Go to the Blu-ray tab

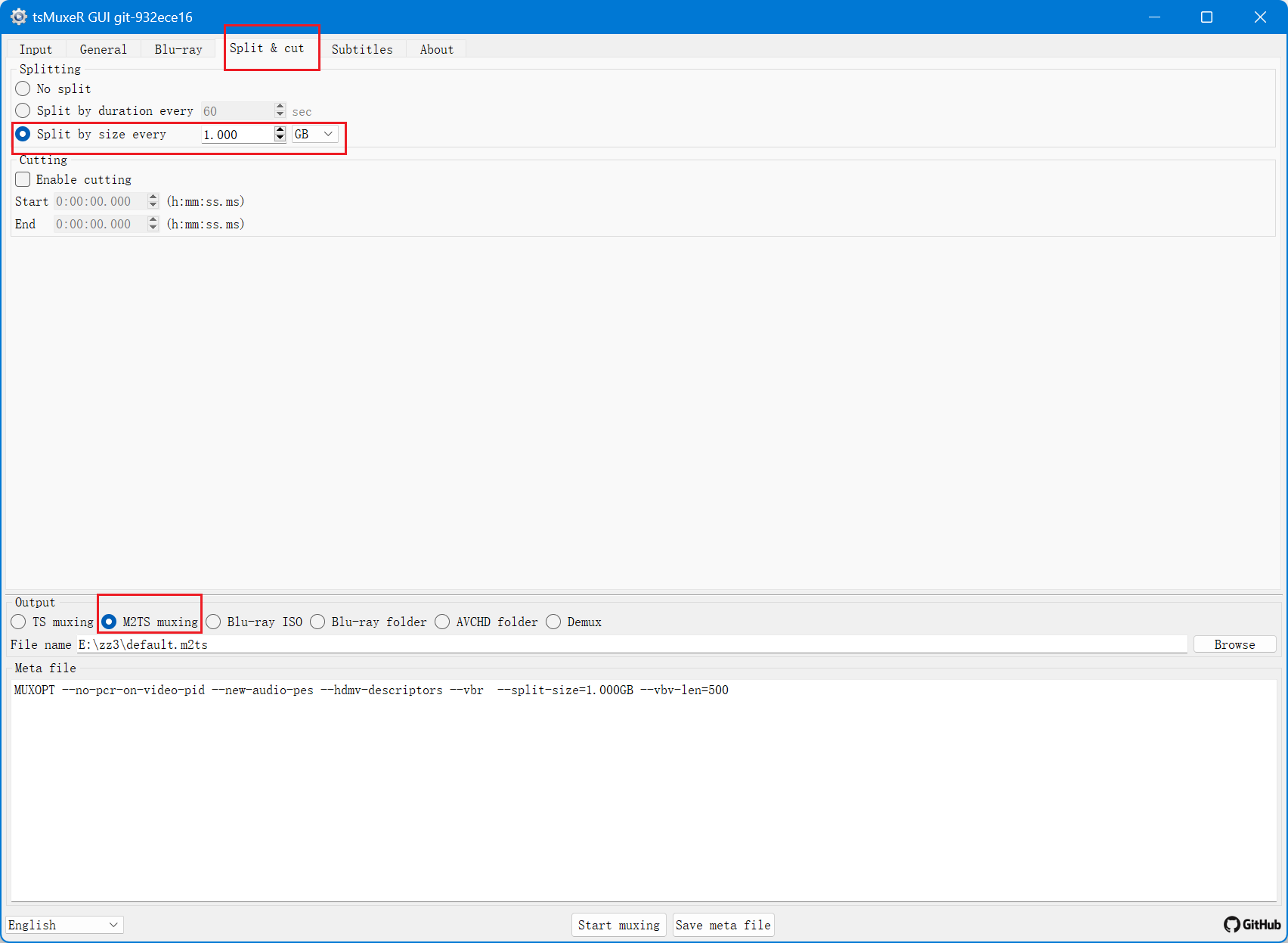pyautogui.click(x=178, y=49)
